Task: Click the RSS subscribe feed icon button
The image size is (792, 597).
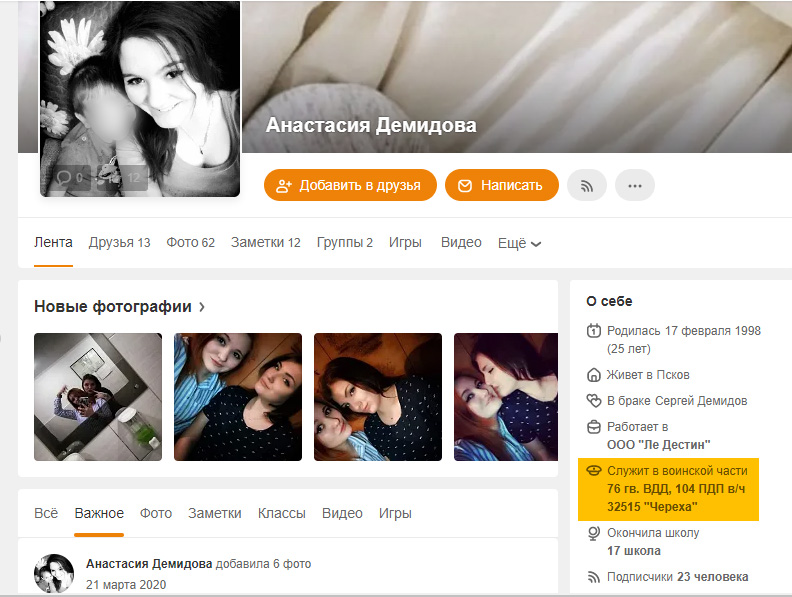Action: (586, 185)
